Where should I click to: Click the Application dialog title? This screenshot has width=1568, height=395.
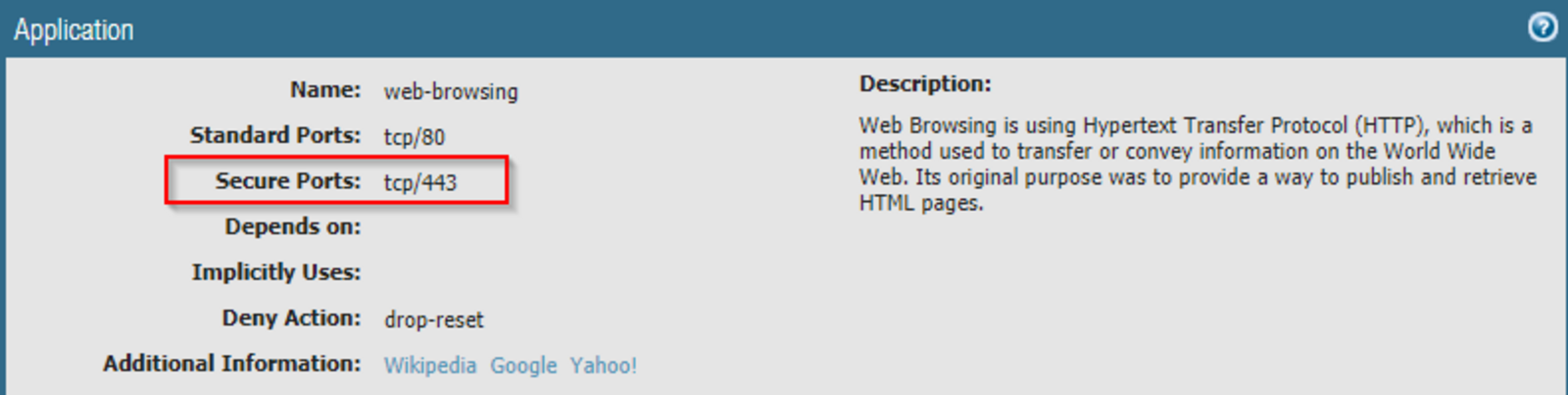tap(73, 30)
